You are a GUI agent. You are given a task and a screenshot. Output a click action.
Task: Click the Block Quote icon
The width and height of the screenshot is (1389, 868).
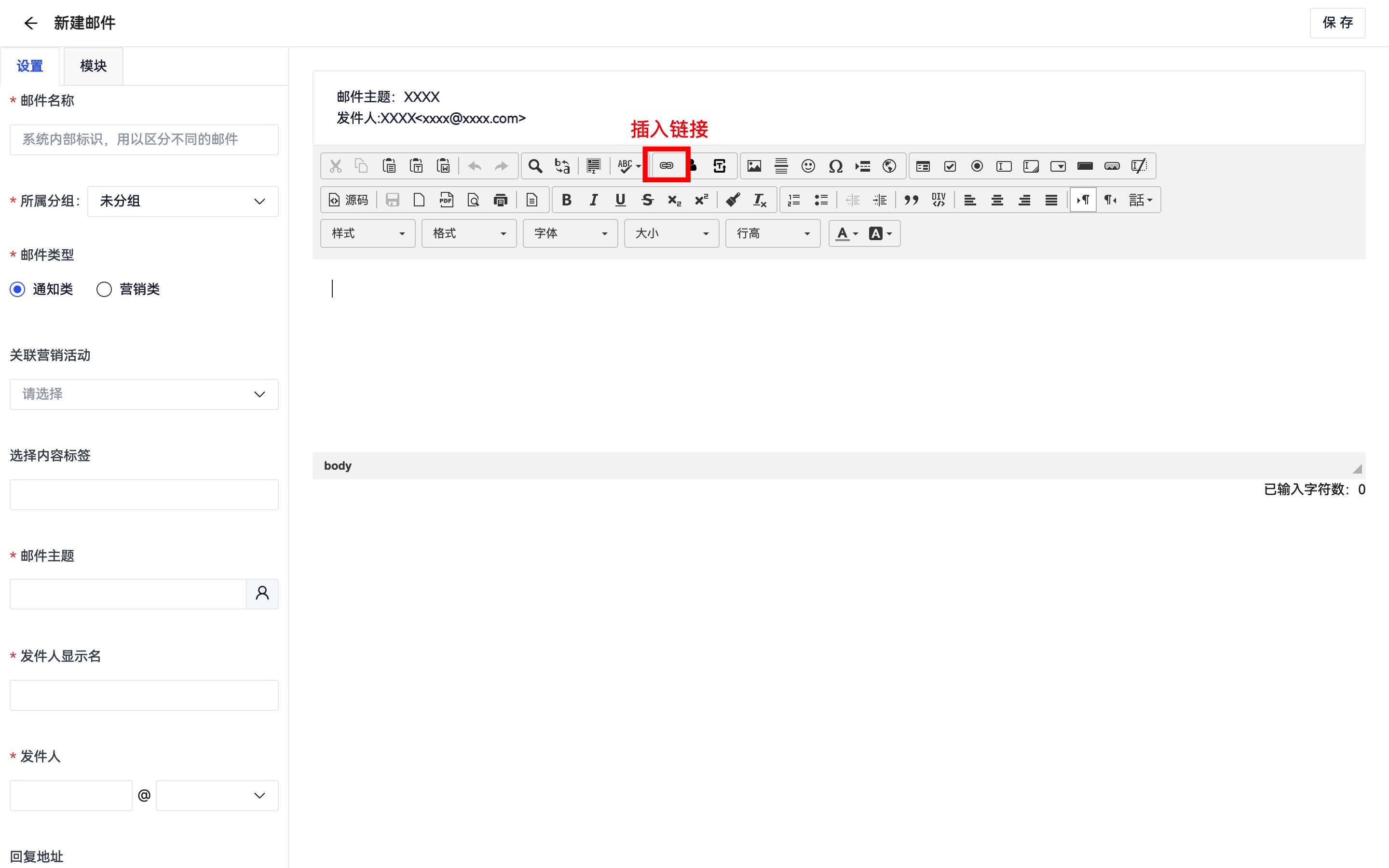click(912, 200)
